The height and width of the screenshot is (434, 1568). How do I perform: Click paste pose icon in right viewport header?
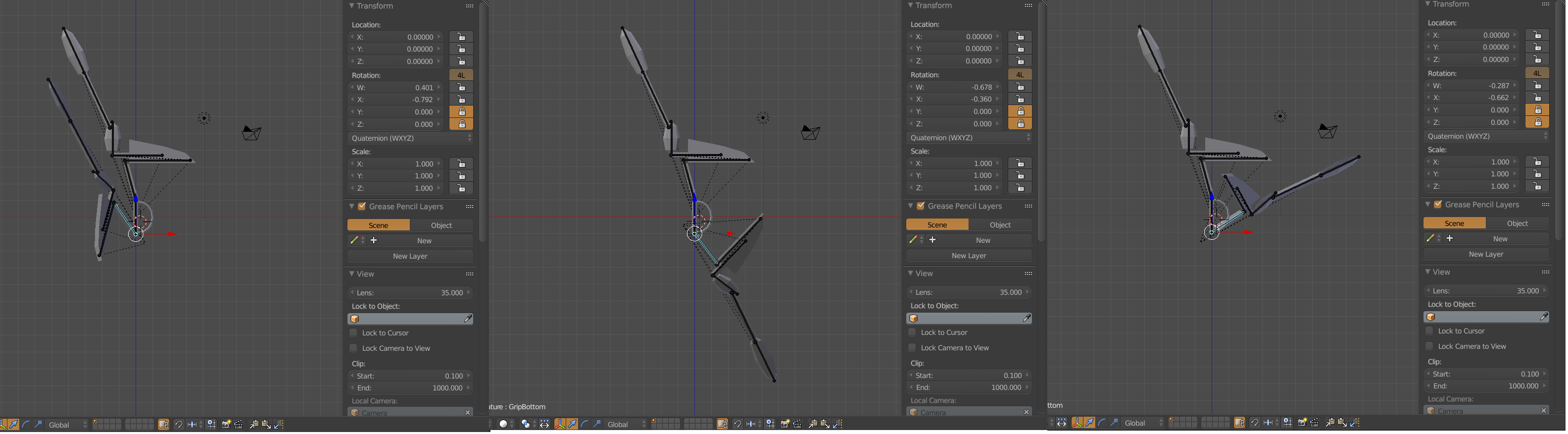(1342, 423)
